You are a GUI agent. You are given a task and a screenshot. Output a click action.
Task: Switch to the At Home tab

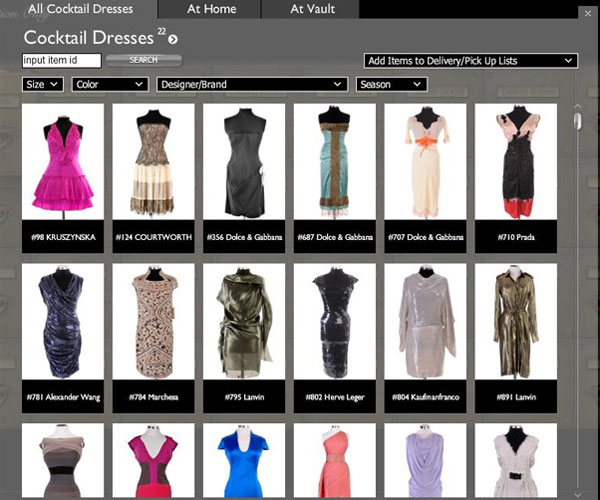pos(210,10)
